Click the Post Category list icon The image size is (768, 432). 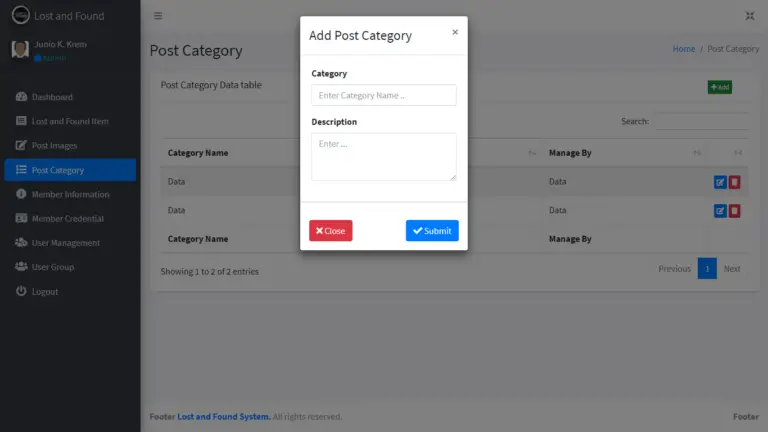click(x=21, y=169)
